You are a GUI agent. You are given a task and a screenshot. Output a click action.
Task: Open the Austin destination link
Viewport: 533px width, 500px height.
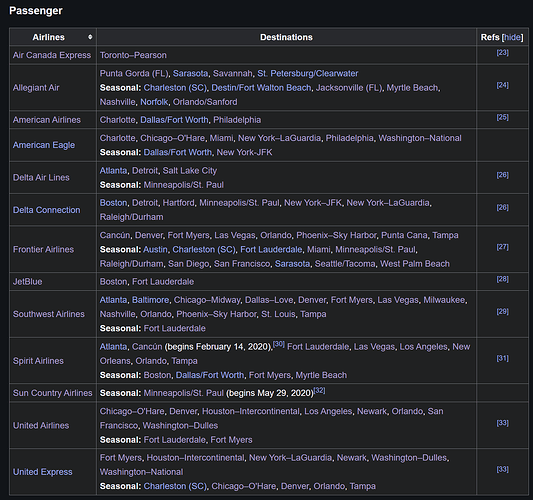155,249
